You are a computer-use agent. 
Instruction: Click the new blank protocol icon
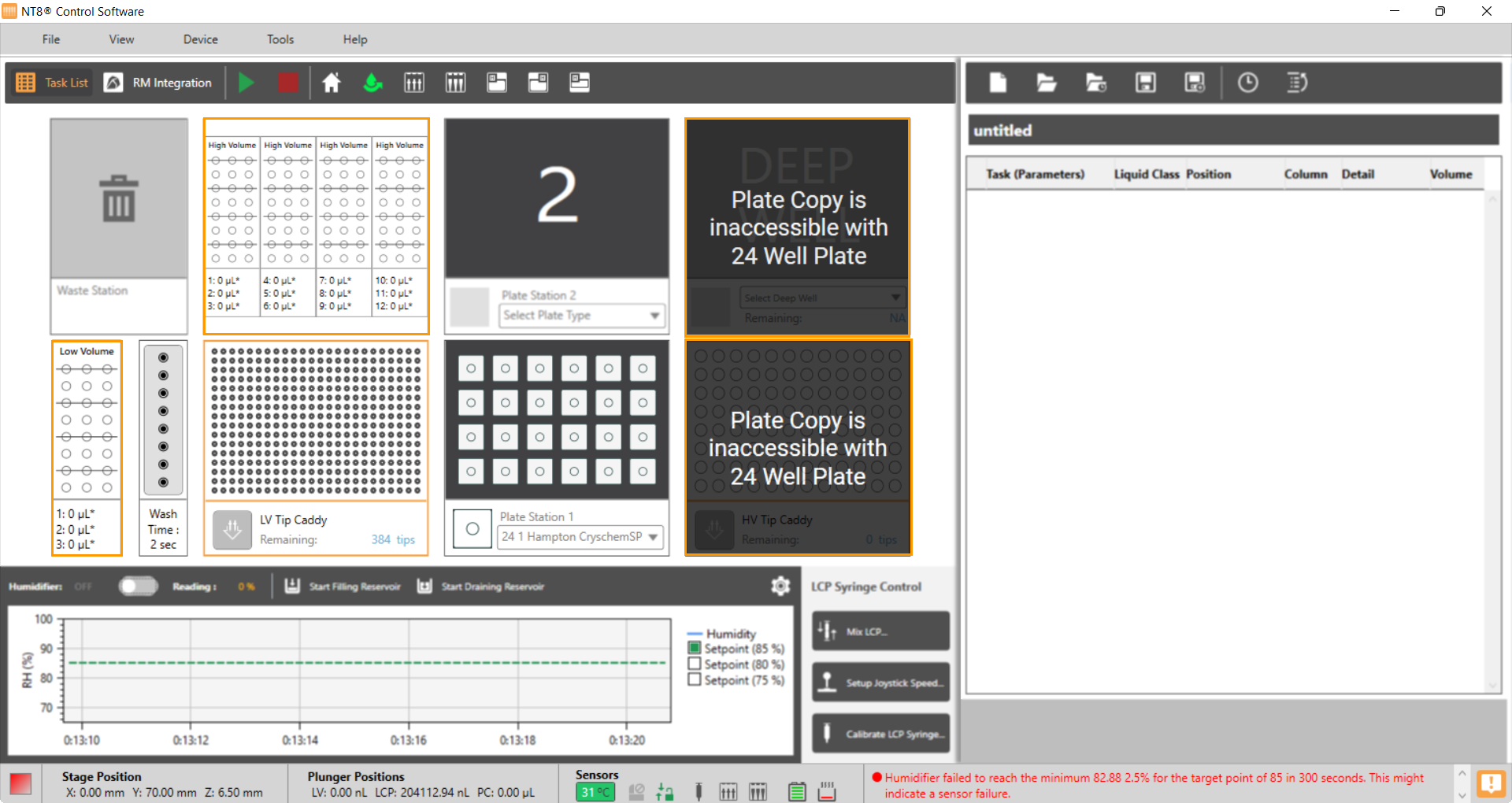pyautogui.click(x=998, y=83)
